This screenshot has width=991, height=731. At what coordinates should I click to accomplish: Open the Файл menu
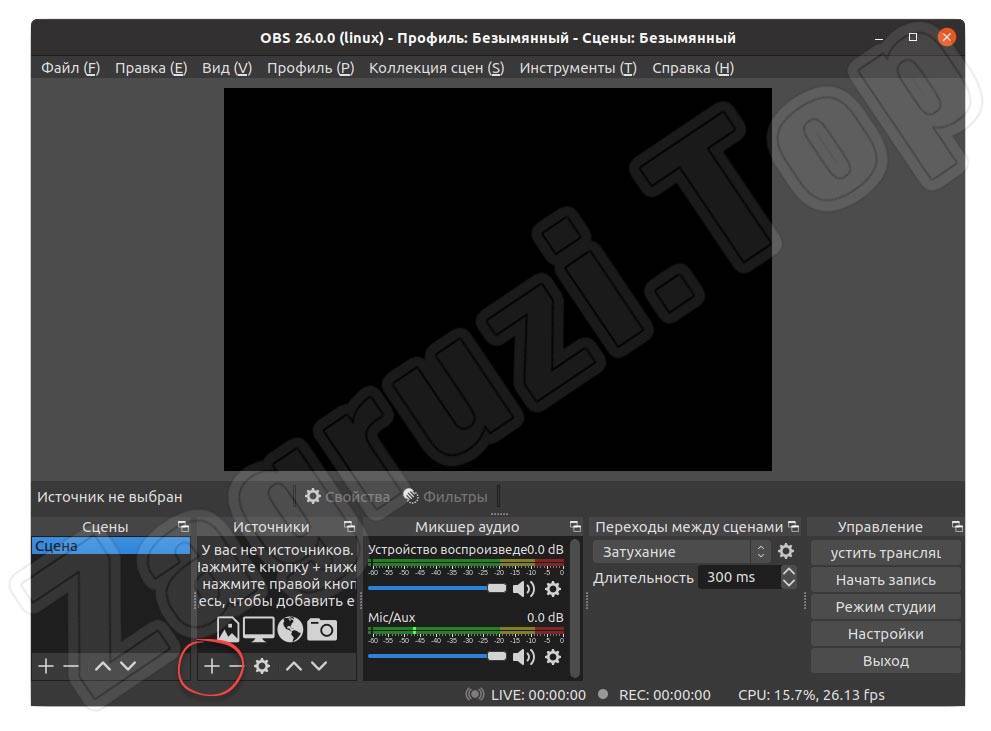tap(70, 68)
